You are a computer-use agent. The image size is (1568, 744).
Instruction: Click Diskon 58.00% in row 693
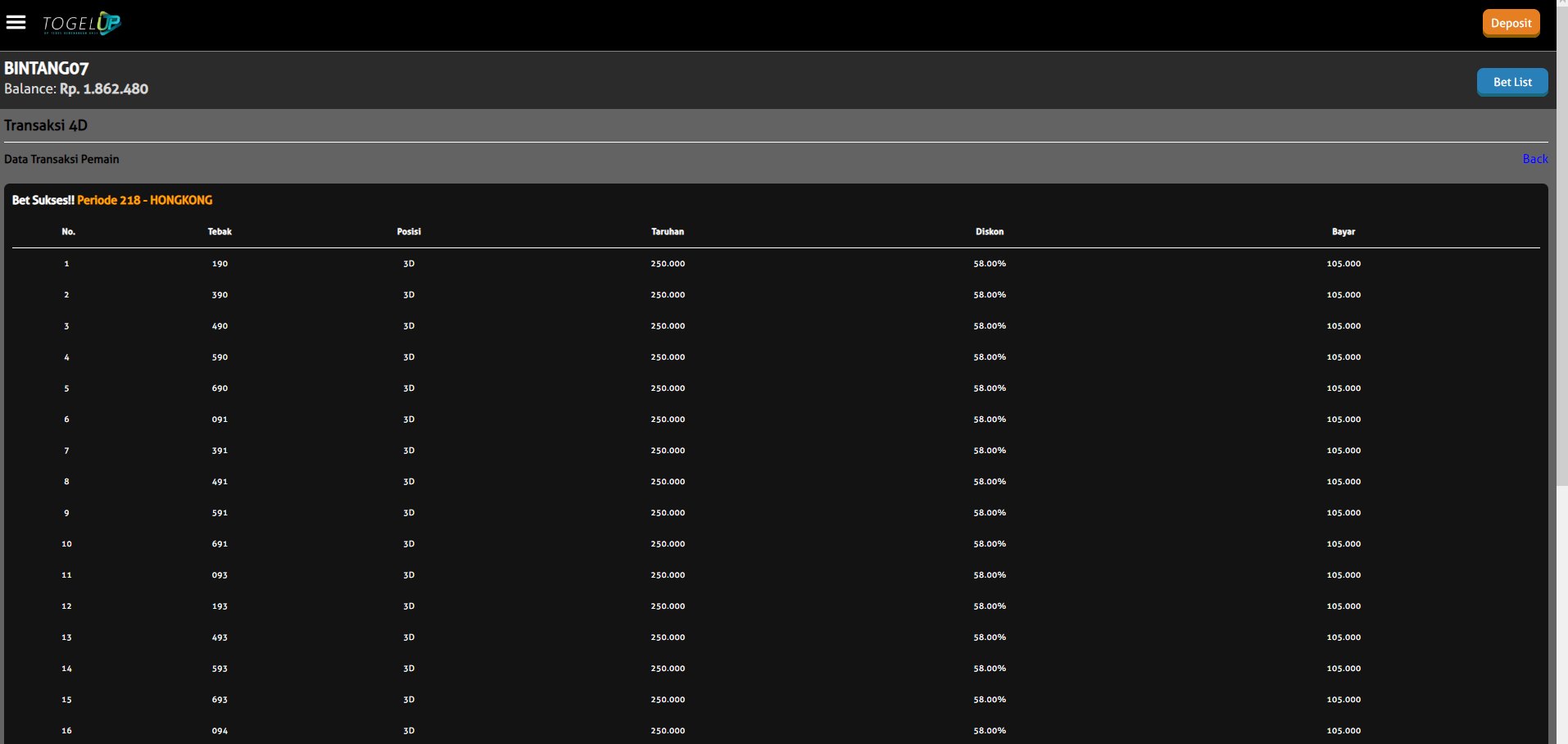pos(990,700)
